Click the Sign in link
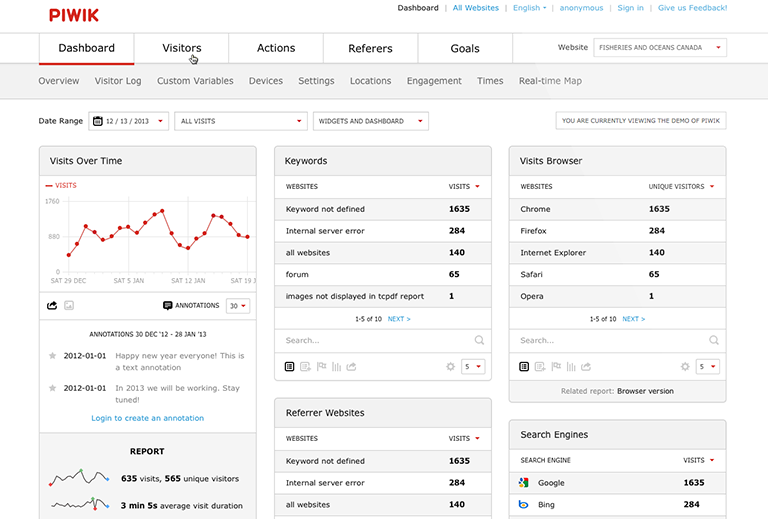This screenshot has height=519, width=768. pyautogui.click(x=630, y=8)
